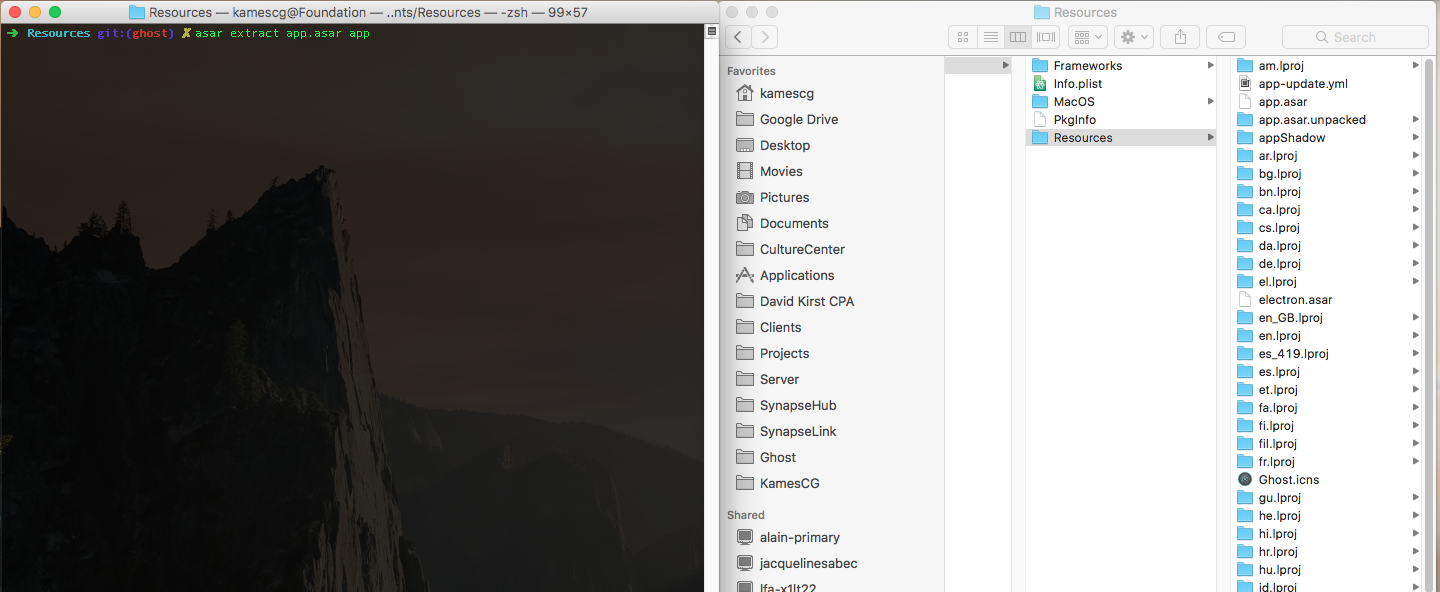1440x592 pixels.
Task: Switch Finder to cover flow view
Action: tap(1046, 37)
